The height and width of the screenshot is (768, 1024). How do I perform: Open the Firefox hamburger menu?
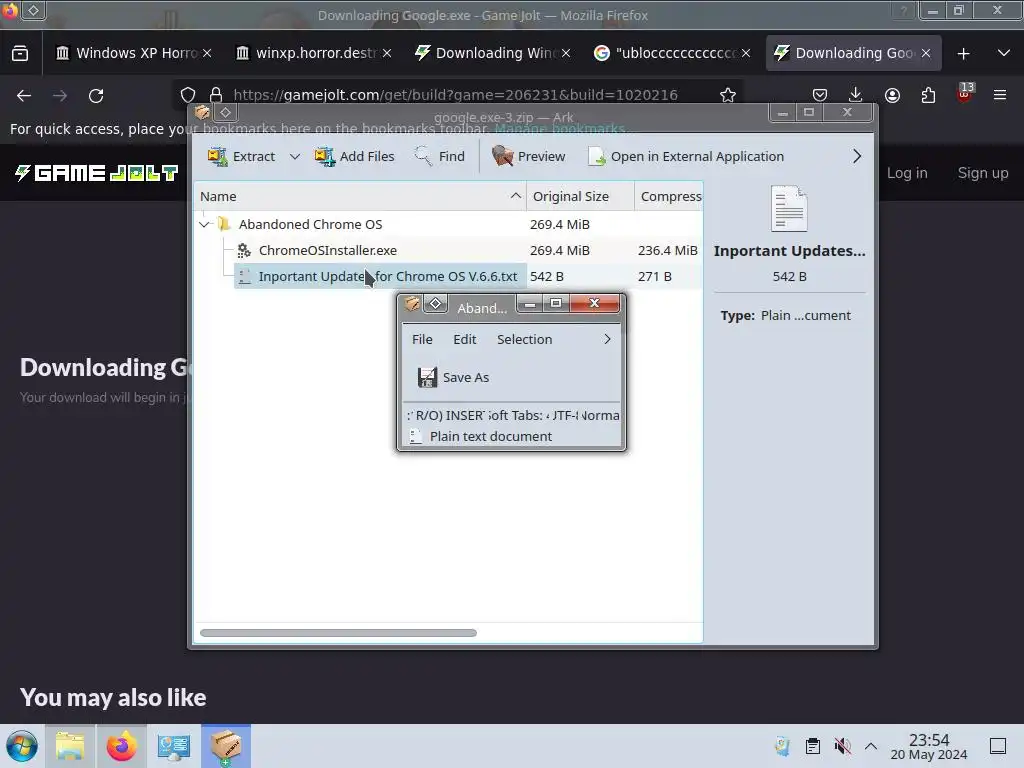coord(1000,95)
